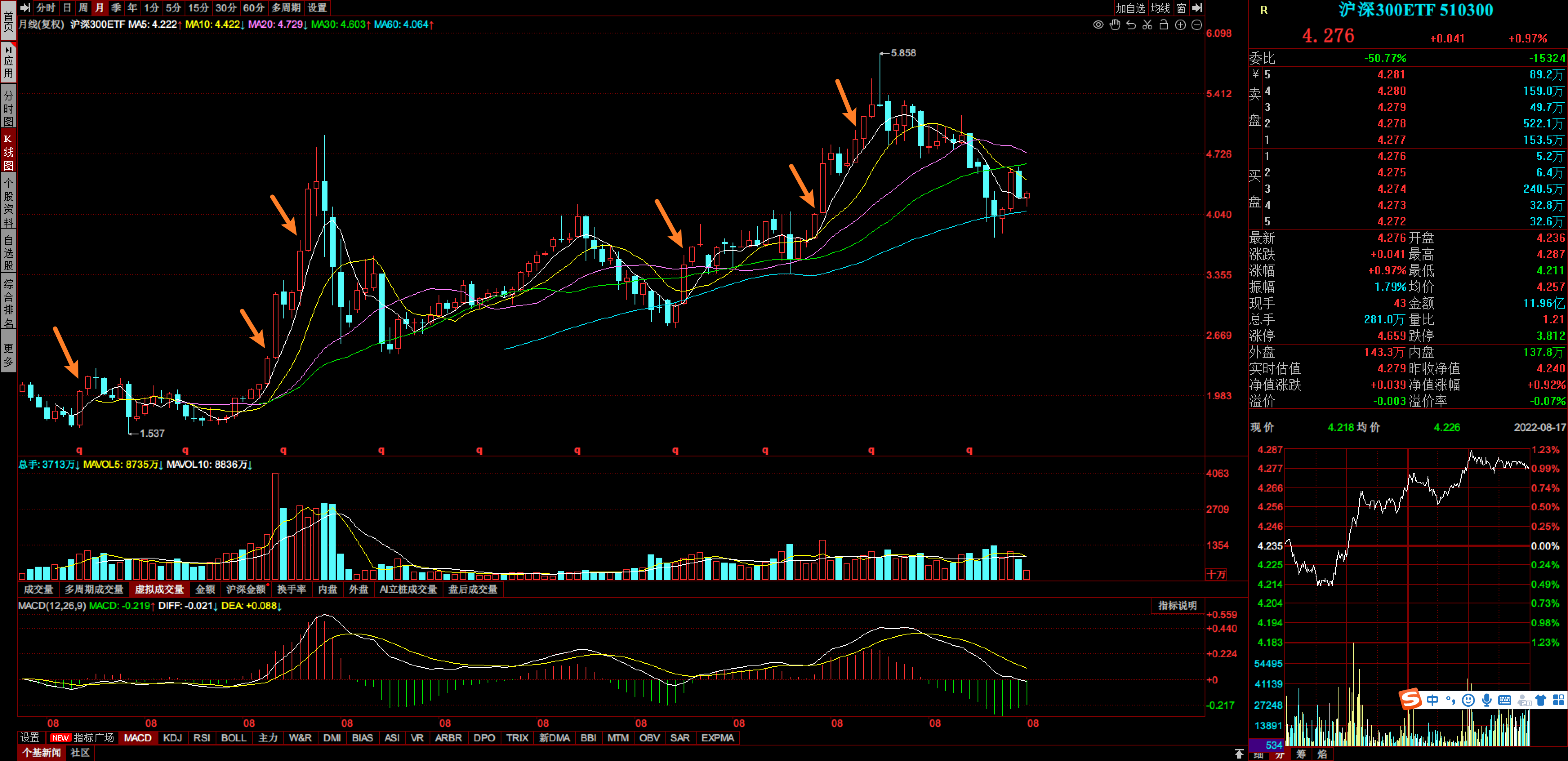Toggle the eye visibility icon above chart

pyautogui.click(x=1098, y=25)
